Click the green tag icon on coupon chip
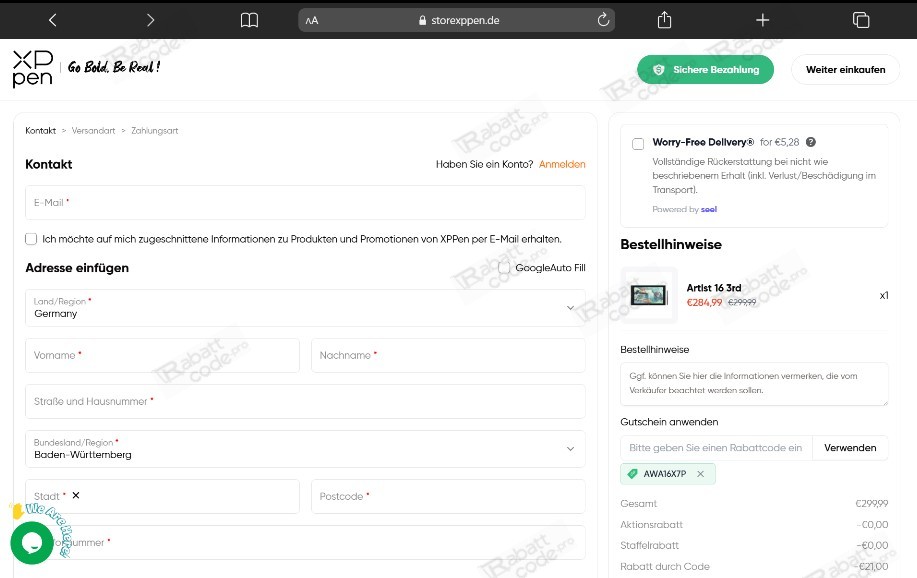 632,474
